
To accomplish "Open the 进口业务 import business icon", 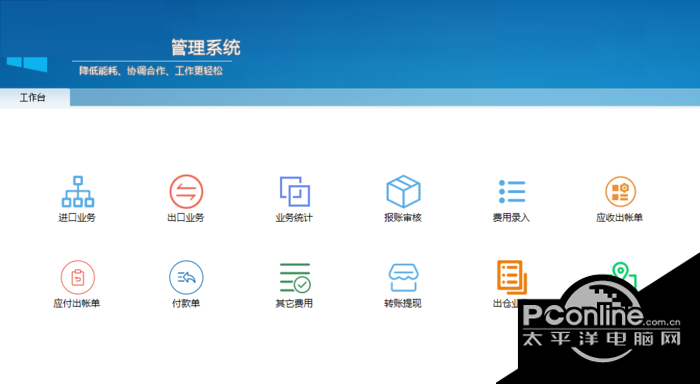I will tap(78, 192).
